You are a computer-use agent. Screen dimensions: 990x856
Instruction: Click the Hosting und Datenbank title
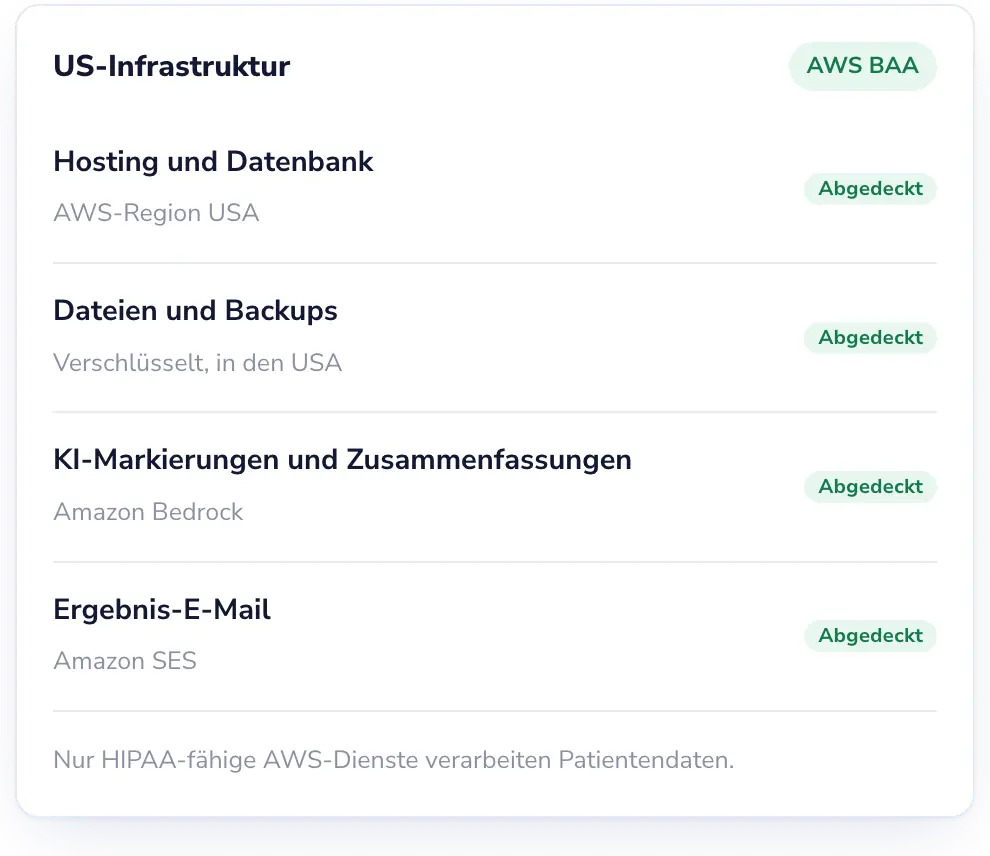[213, 162]
